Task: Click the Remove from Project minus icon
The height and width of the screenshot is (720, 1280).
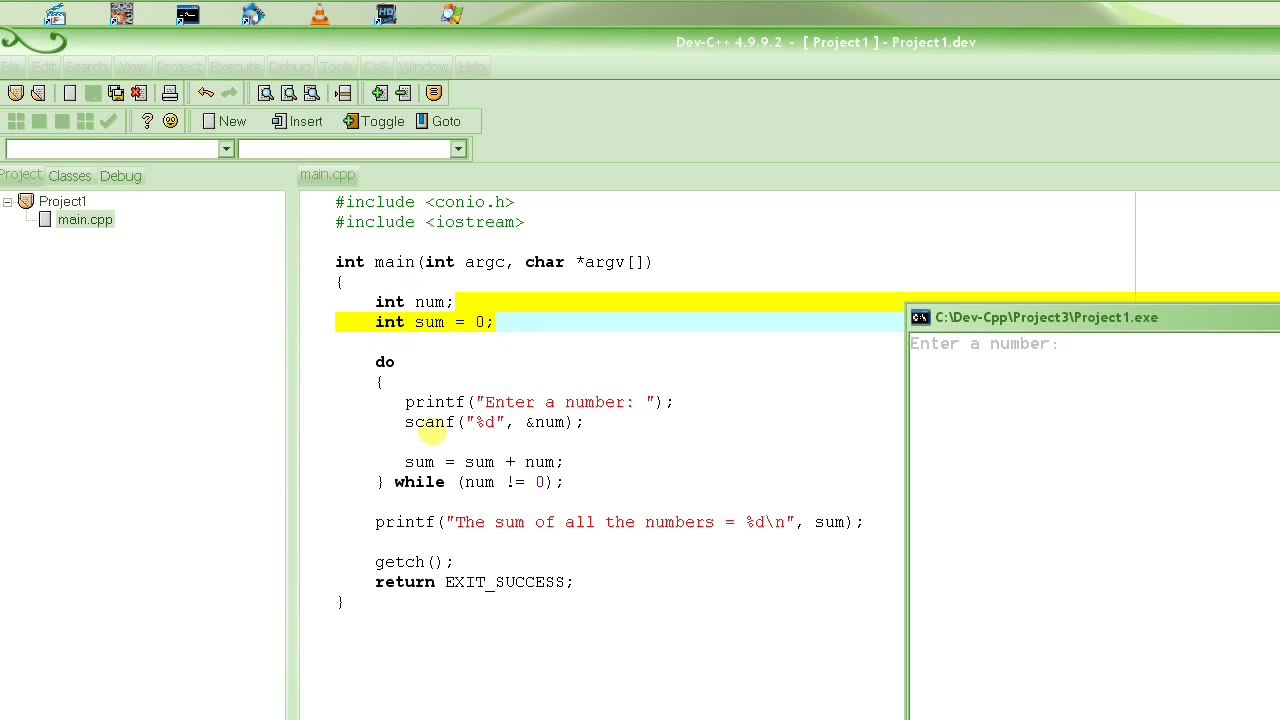Action: [403, 93]
